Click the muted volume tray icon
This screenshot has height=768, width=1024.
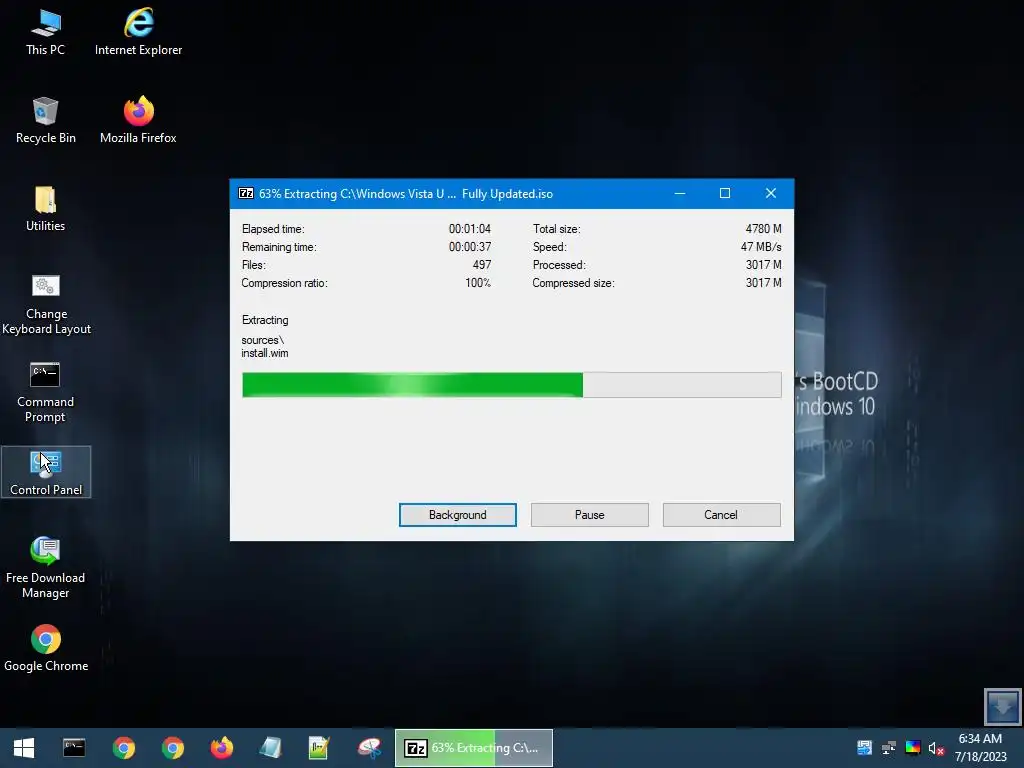[936, 748]
